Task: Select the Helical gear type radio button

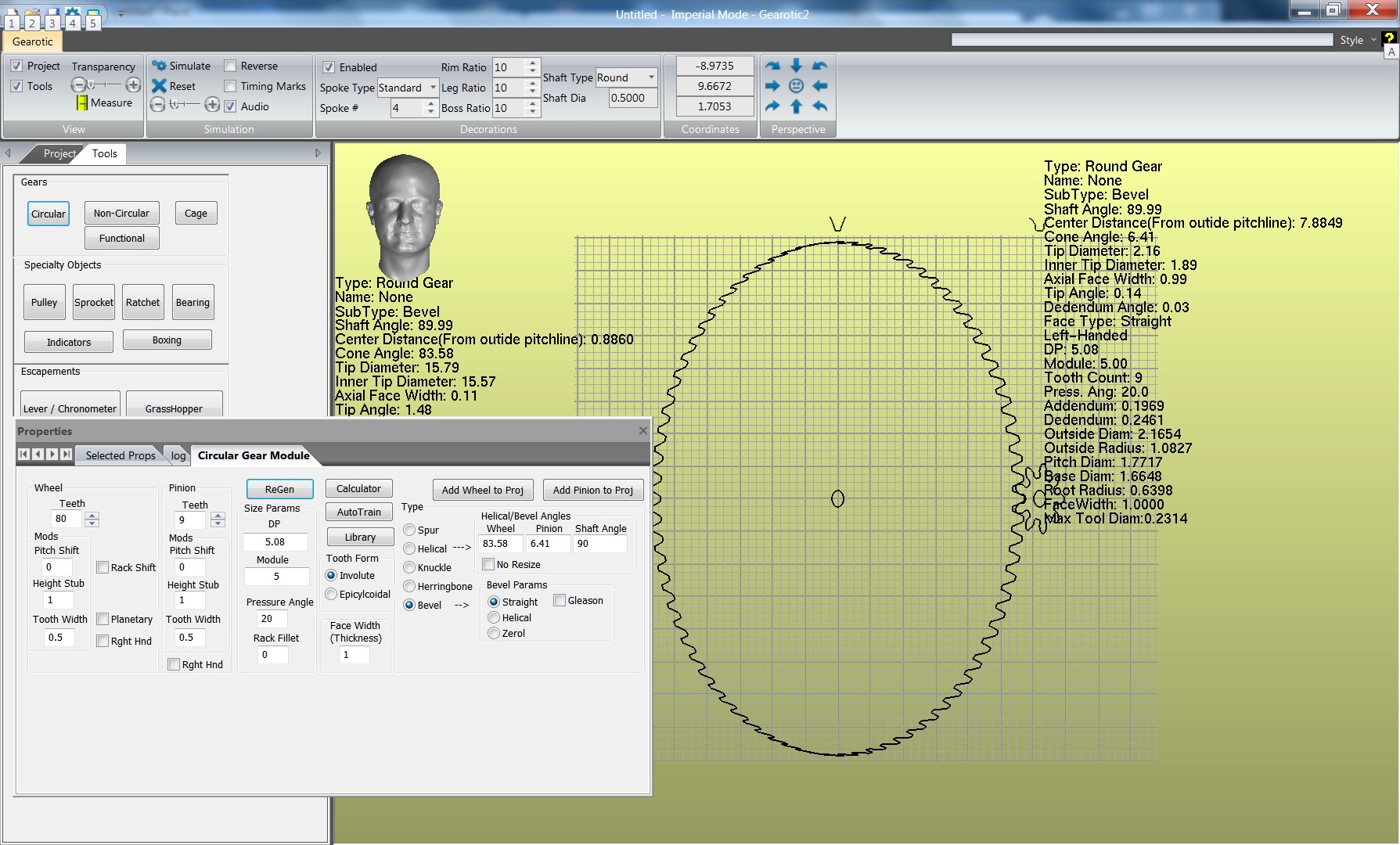Action: 409,548
